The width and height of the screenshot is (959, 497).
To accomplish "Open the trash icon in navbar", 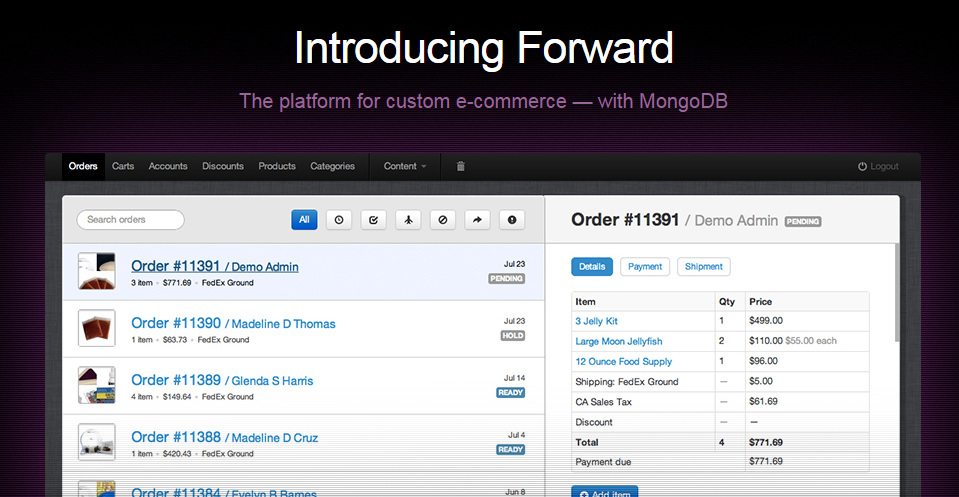I will click(461, 166).
